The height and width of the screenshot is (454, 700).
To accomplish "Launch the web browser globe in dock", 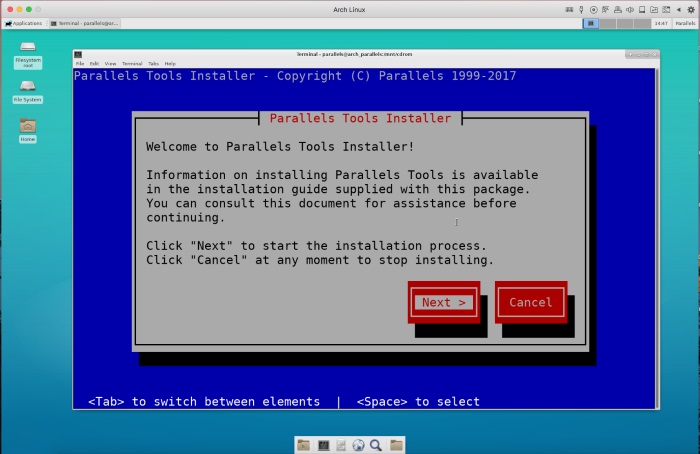I will coord(358,445).
